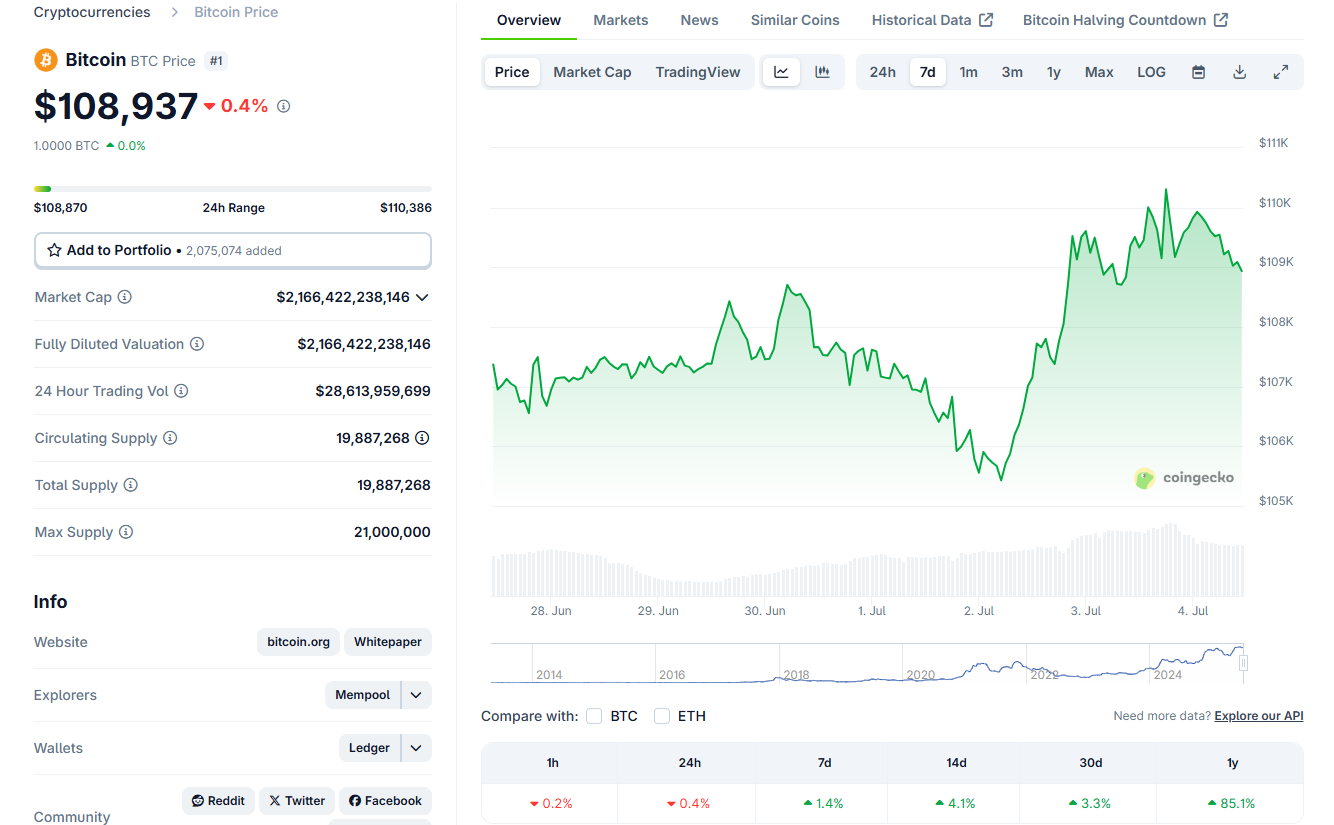Set chart range to 1m
The width and height of the screenshot is (1334, 825).
coord(969,72)
